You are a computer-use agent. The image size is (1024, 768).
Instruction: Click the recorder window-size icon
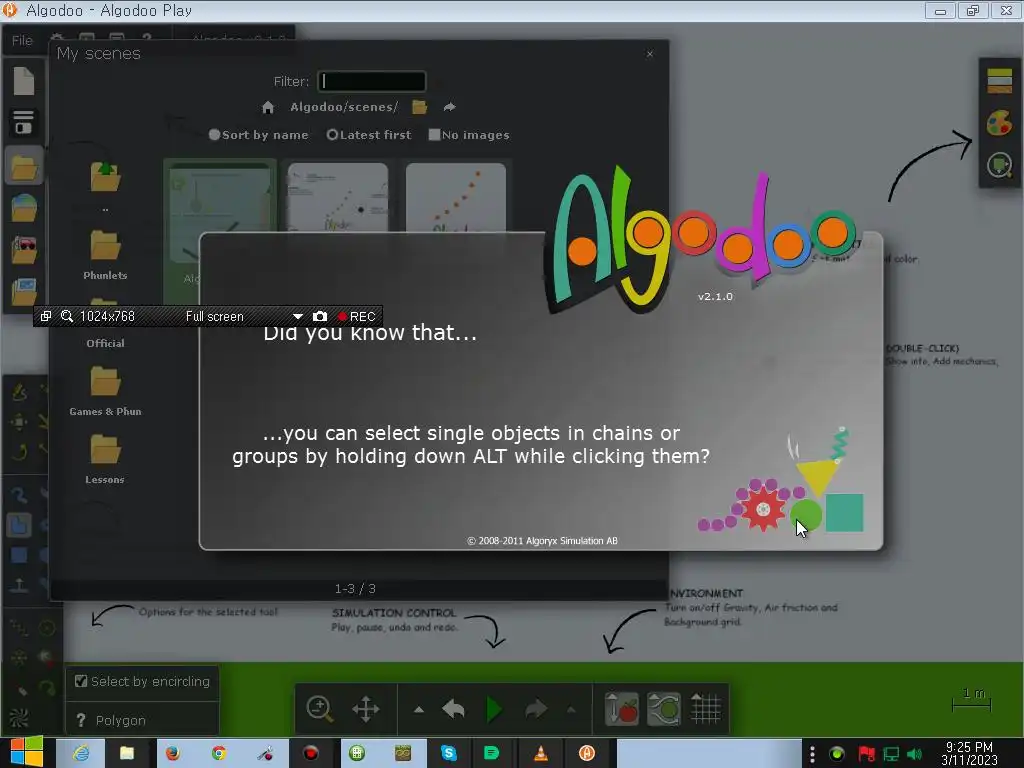(46, 316)
